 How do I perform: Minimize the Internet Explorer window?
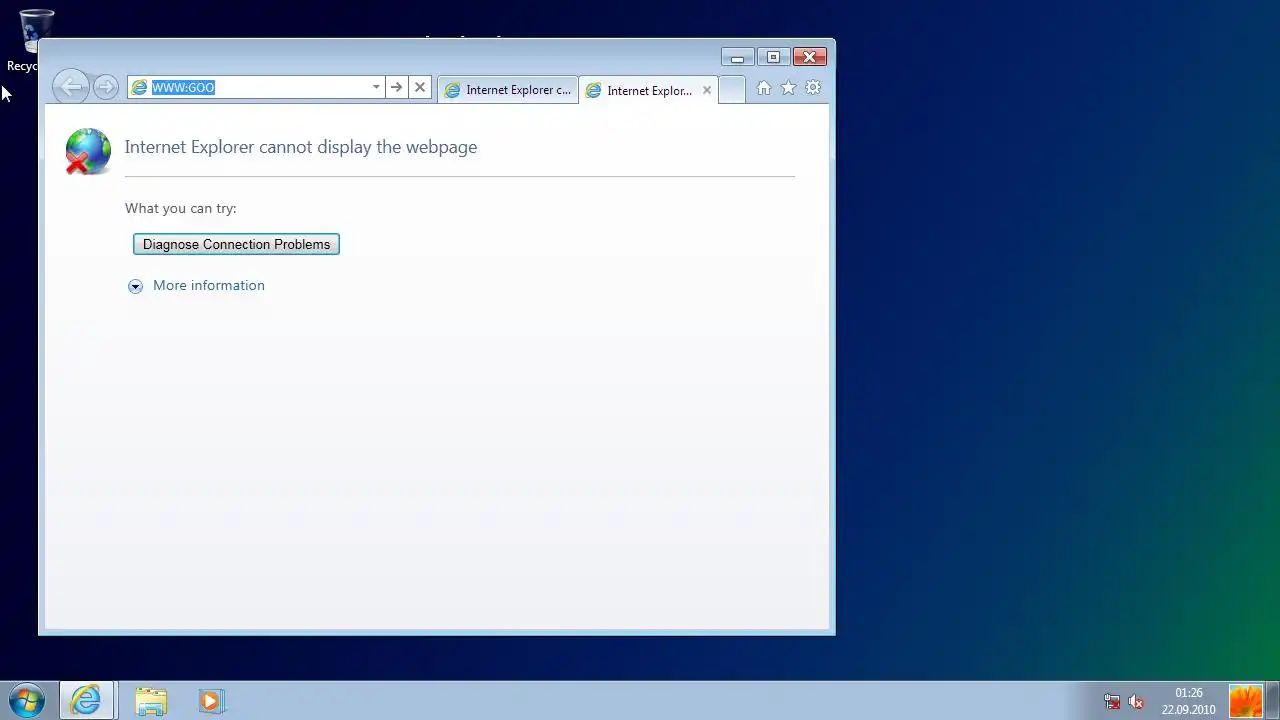(737, 57)
